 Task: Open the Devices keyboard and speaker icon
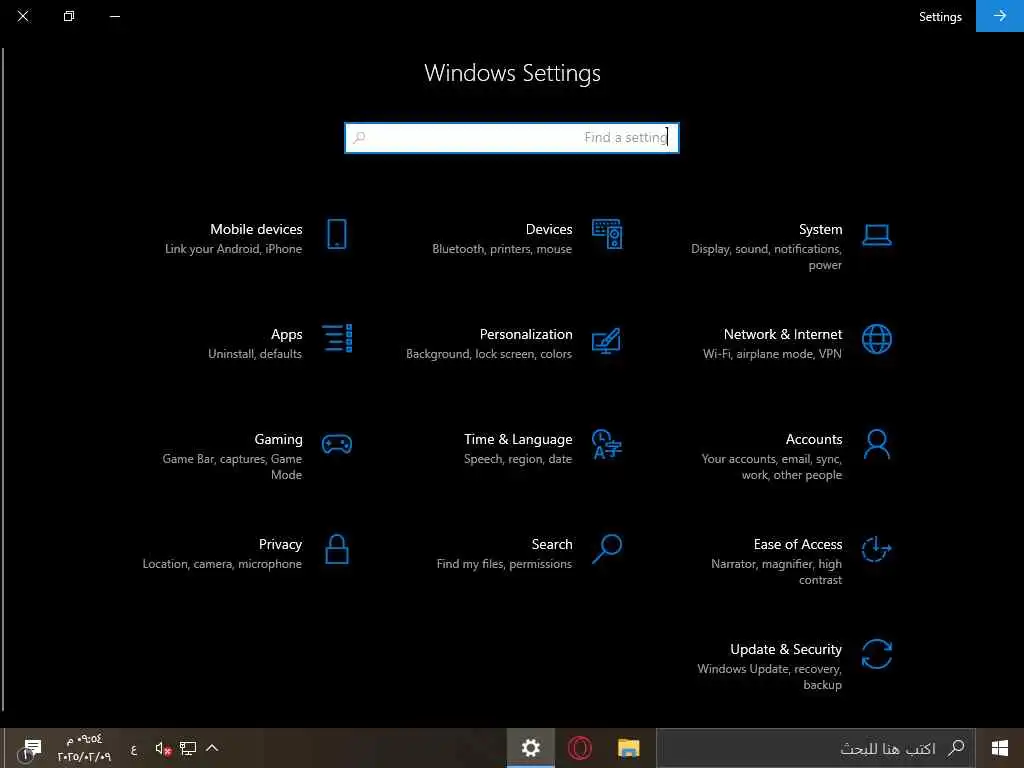(607, 234)
